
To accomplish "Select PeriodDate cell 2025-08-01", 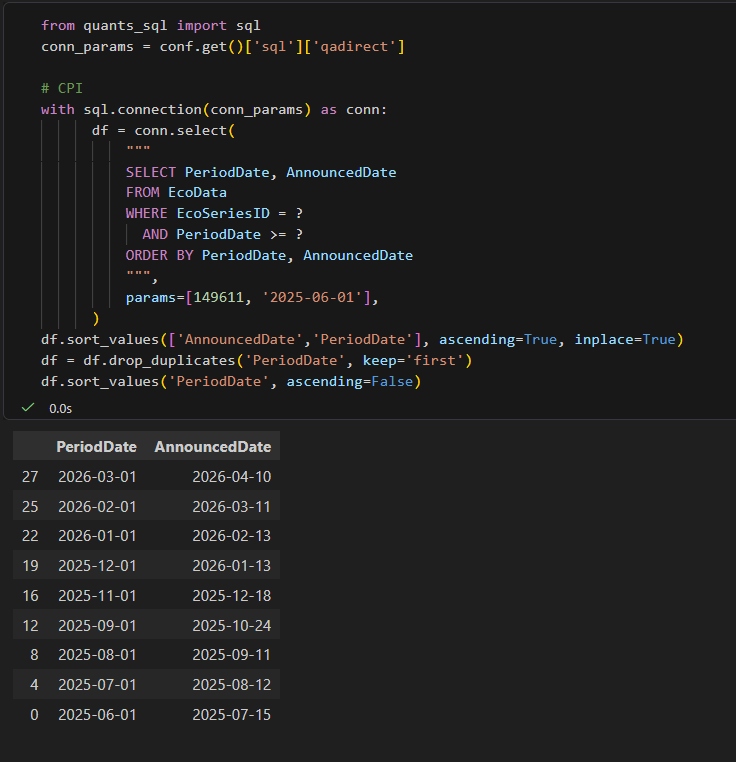I will tap(97, 655).
